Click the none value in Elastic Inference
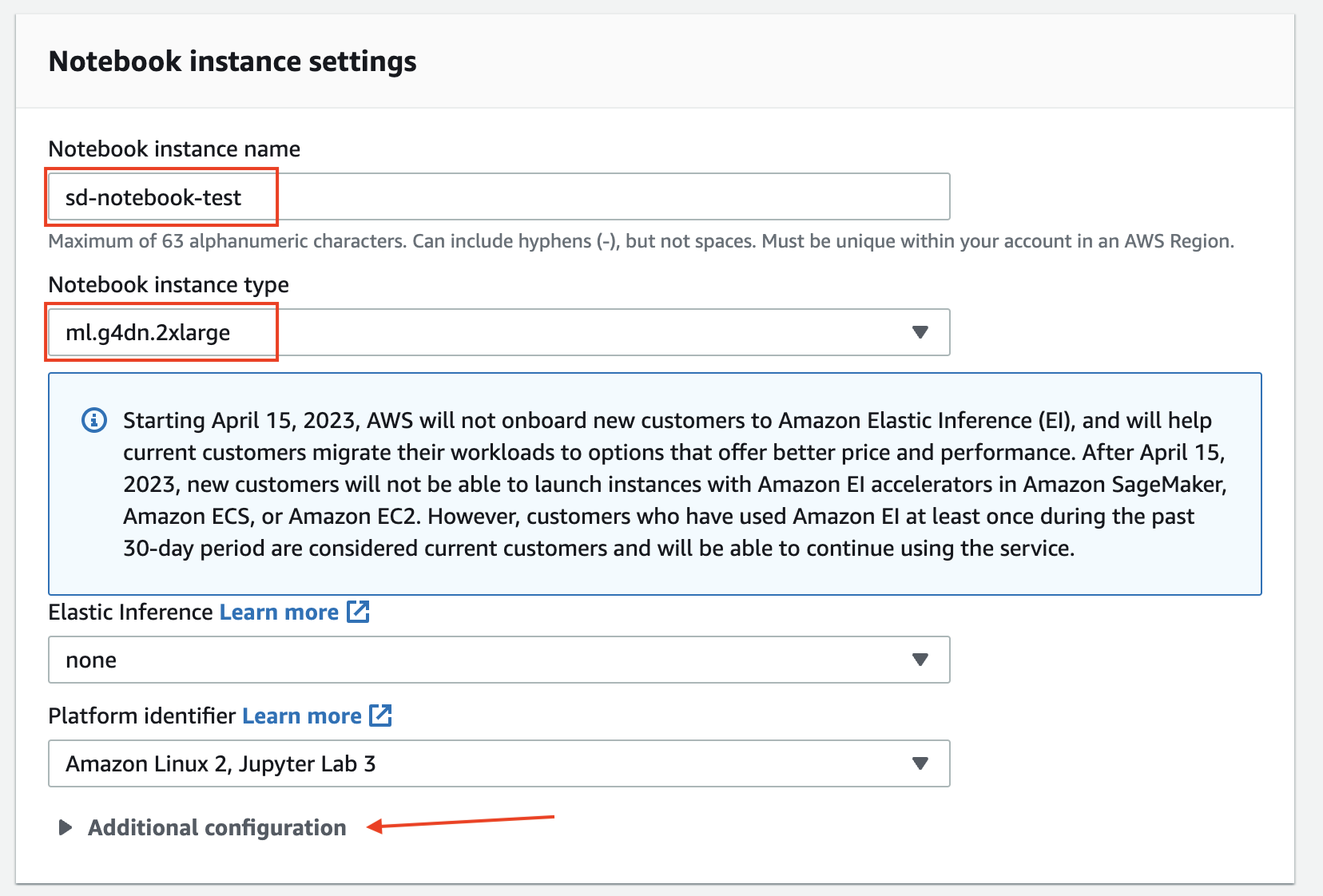The height and width of the screenshot is (896, 1323). coord(90,660)
